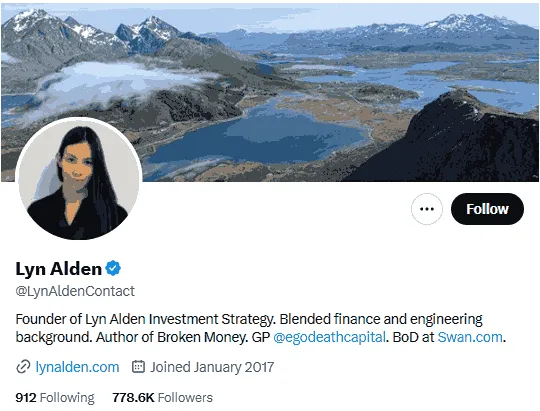Click 'Blended finance and engineering' bio text
Screen dimensions: 540x411
pyautogui.click(x=381, y=319)
